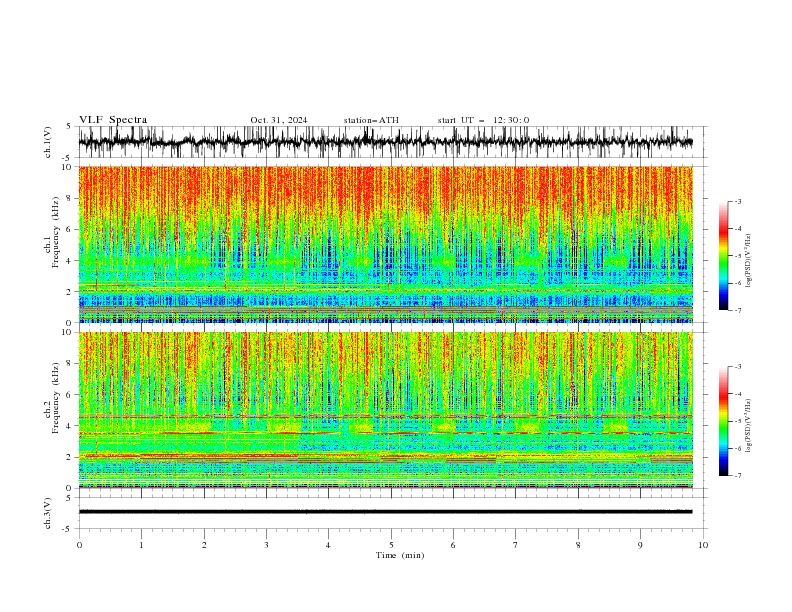Click the ch.2 spectrogram color scale bar
This screenshot has height=612, width=792.
click(x=724, y=421)
